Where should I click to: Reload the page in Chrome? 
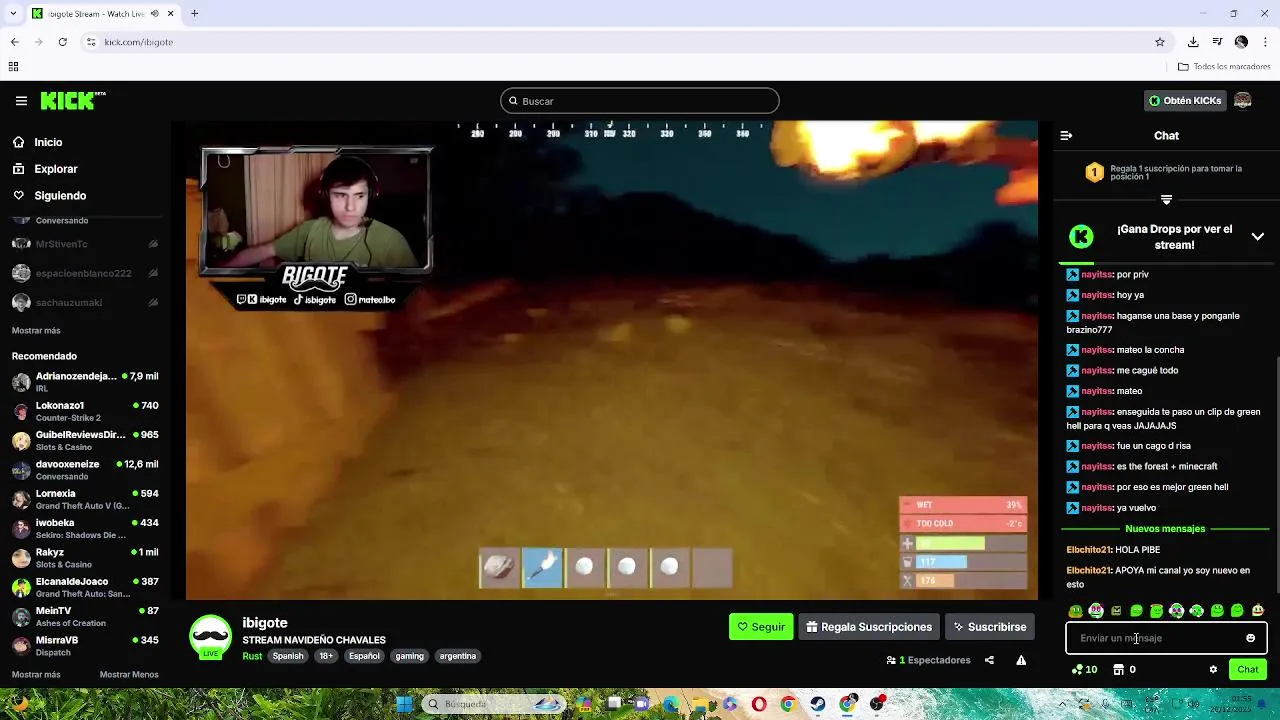click(x=62, y=42)
